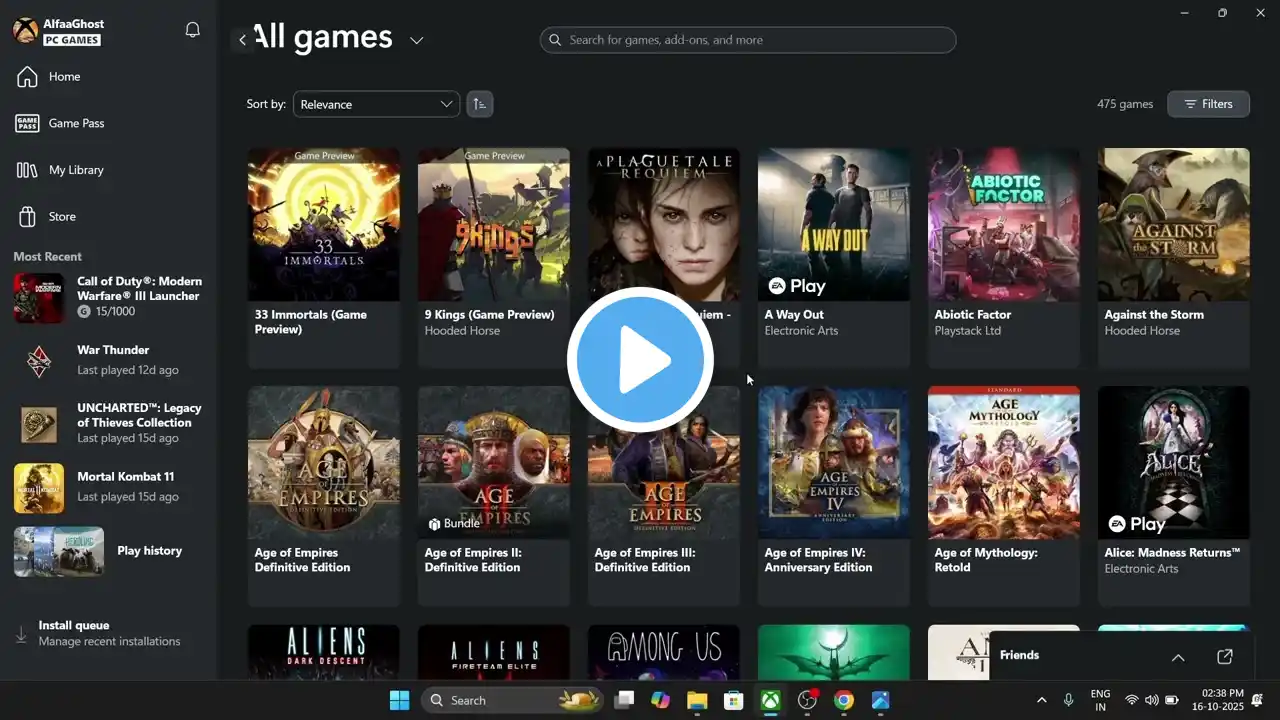Expand the Friends panel chevron
Screen dimensions: 1280x720
click(1178, 657)
